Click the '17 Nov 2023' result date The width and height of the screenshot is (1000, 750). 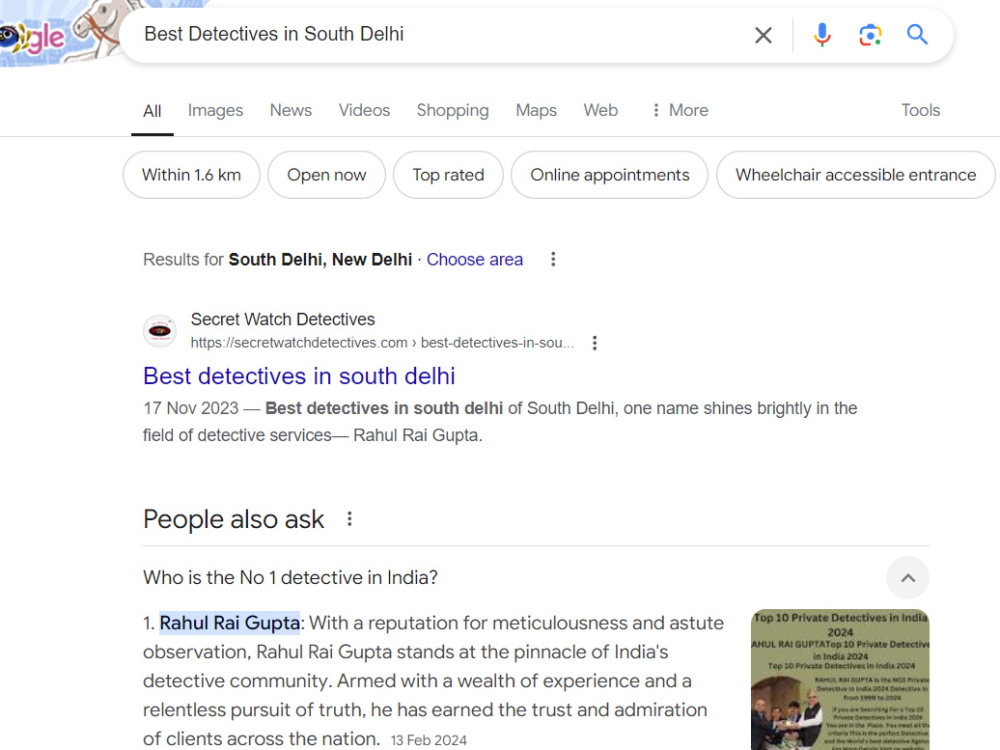tap(191, 408)
